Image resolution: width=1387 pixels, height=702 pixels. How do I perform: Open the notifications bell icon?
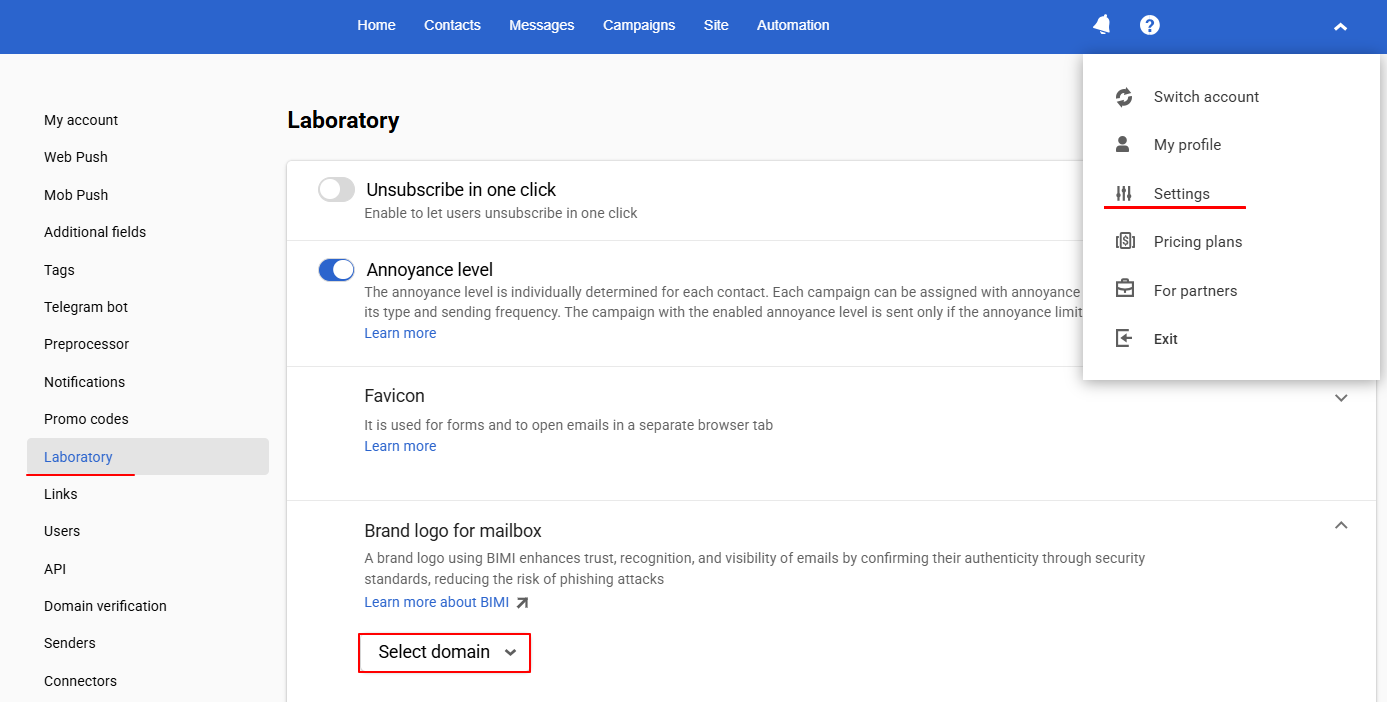(x=1102, y=25)
